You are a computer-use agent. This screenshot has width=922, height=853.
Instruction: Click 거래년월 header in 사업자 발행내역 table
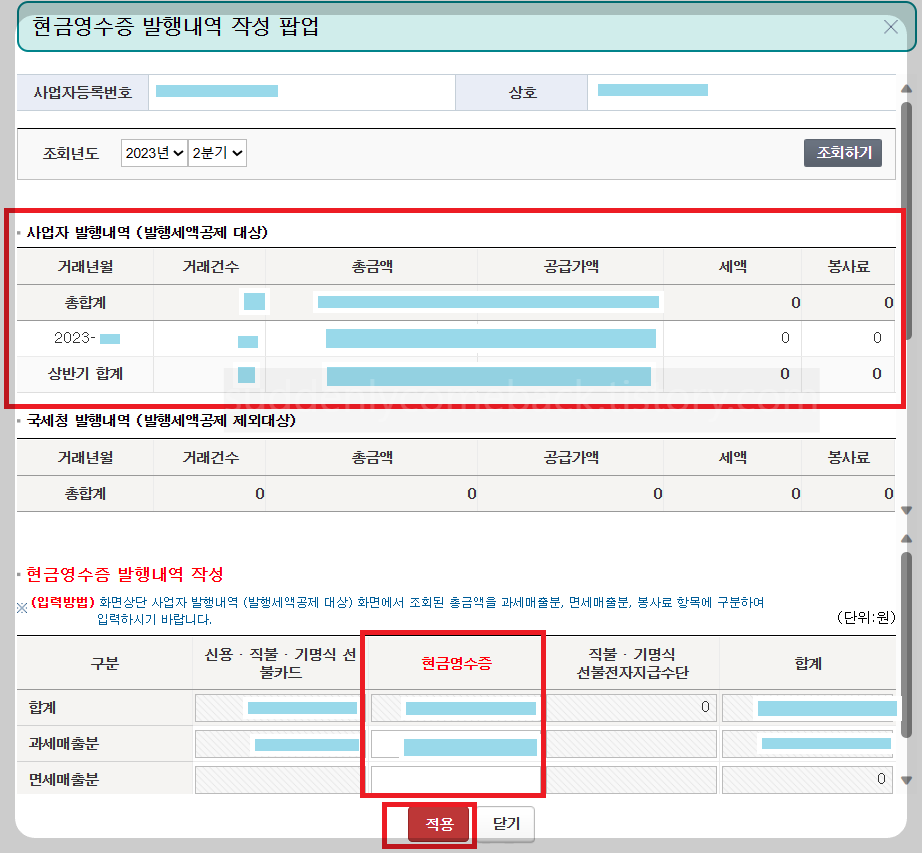[x=85, y=267]
